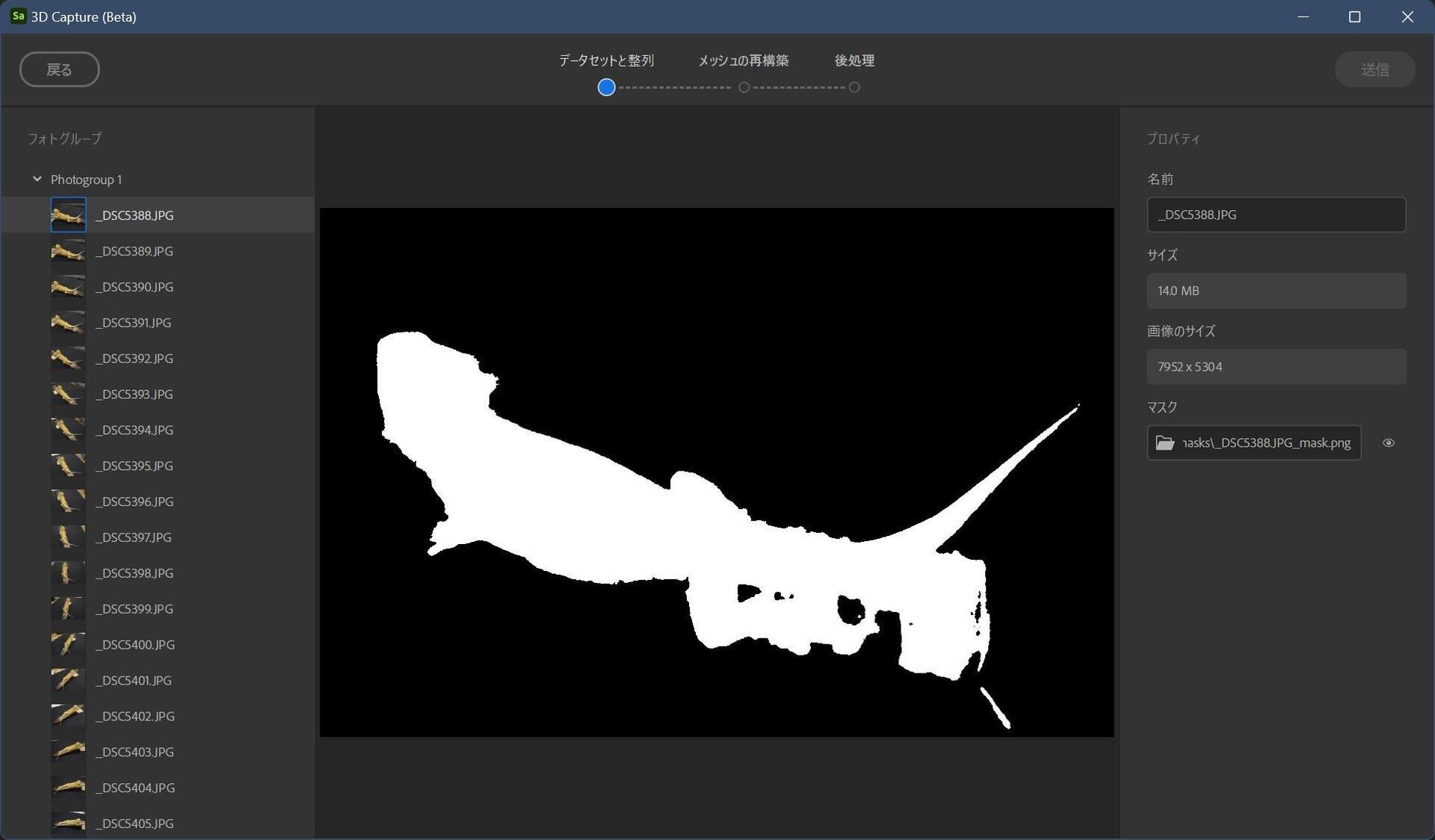Click the post-processing step circle
This screenshot has height=840, width=1435.
[854, 87]
